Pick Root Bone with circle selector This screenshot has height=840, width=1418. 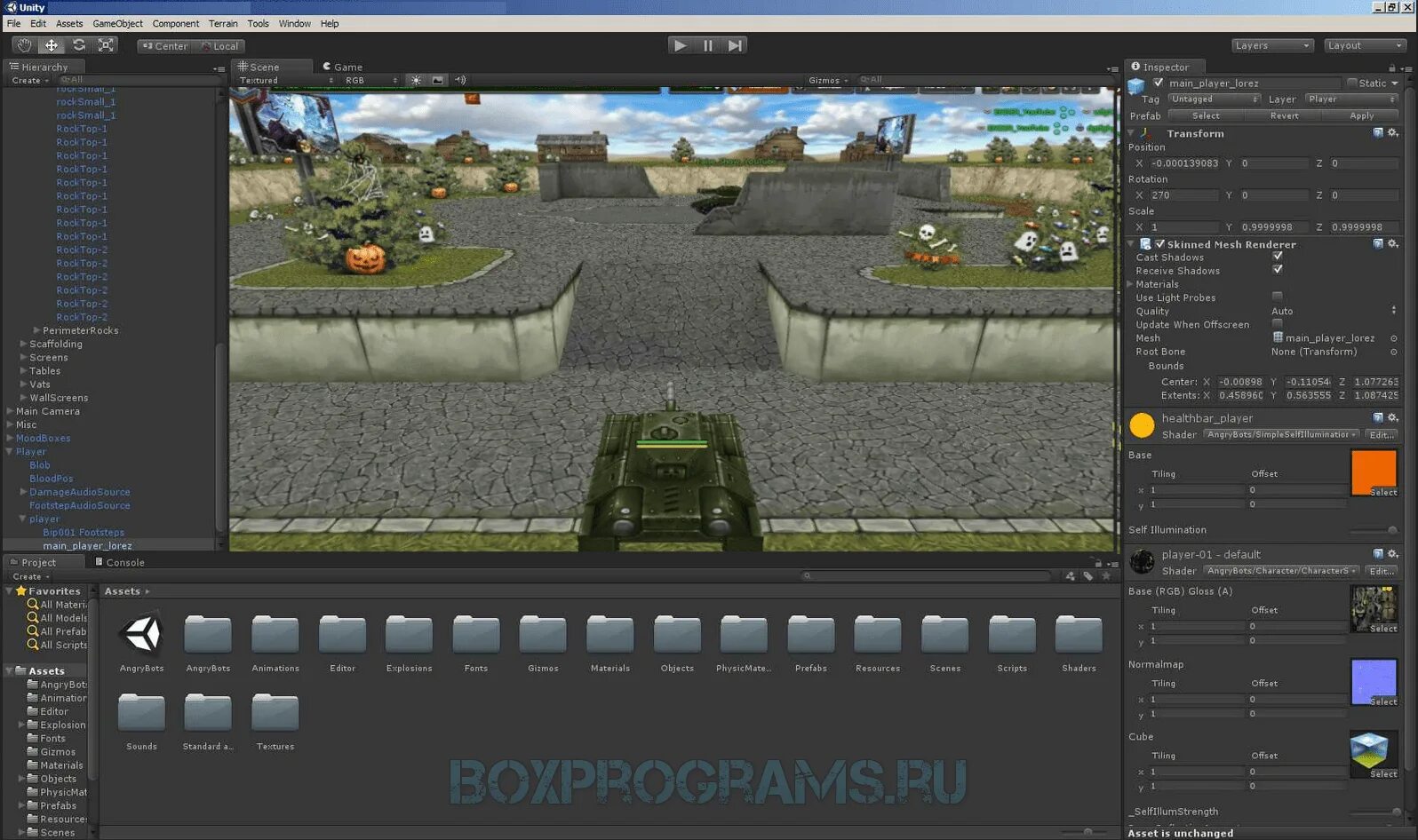pos(1393,352)
